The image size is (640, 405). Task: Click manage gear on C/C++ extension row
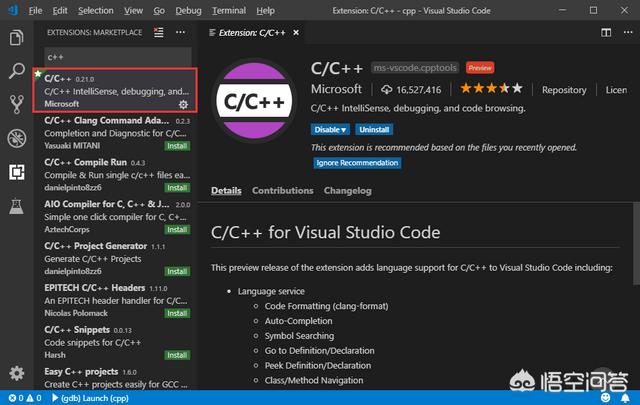(x=183, y=105)
